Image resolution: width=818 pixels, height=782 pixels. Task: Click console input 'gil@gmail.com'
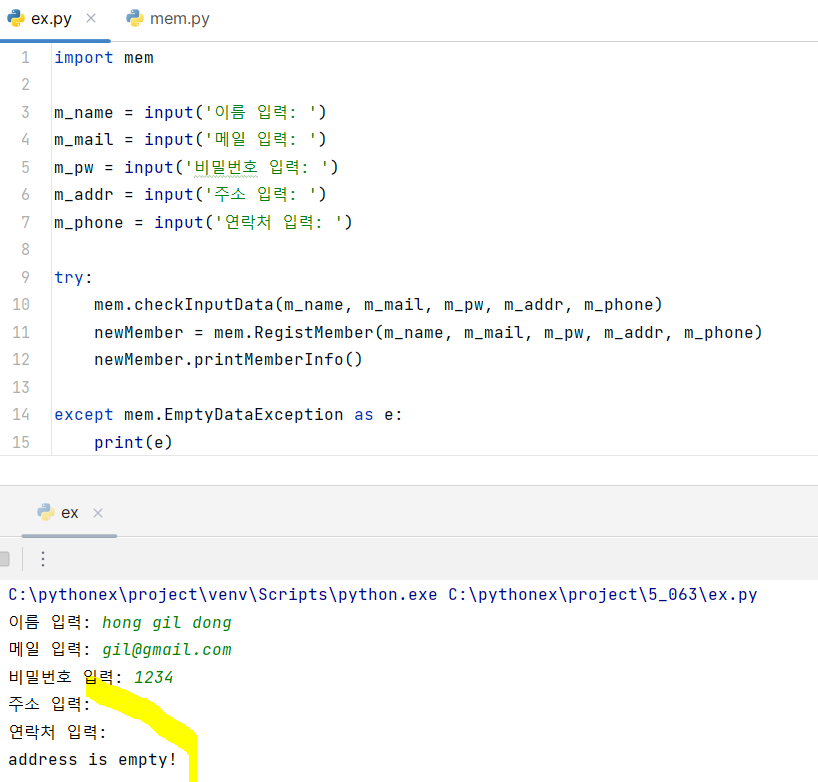click(x=166, y=650)
